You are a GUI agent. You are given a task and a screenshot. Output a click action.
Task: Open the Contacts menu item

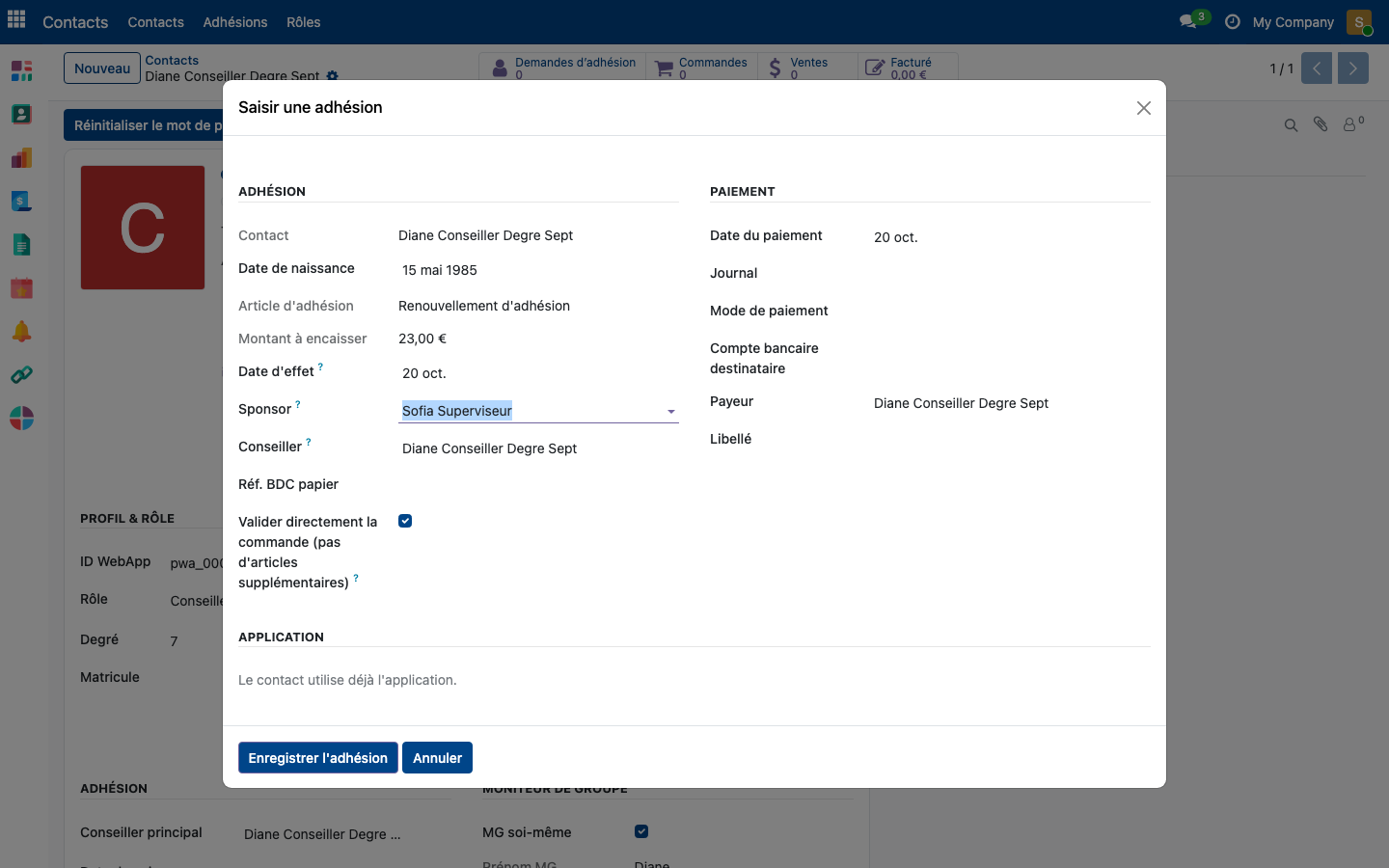click(155, 22)
